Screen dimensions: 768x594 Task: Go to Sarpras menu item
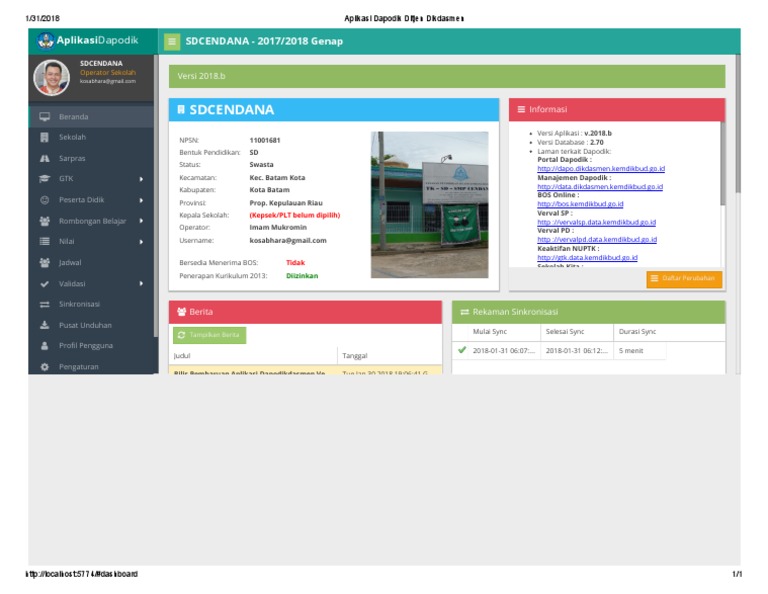91,158
